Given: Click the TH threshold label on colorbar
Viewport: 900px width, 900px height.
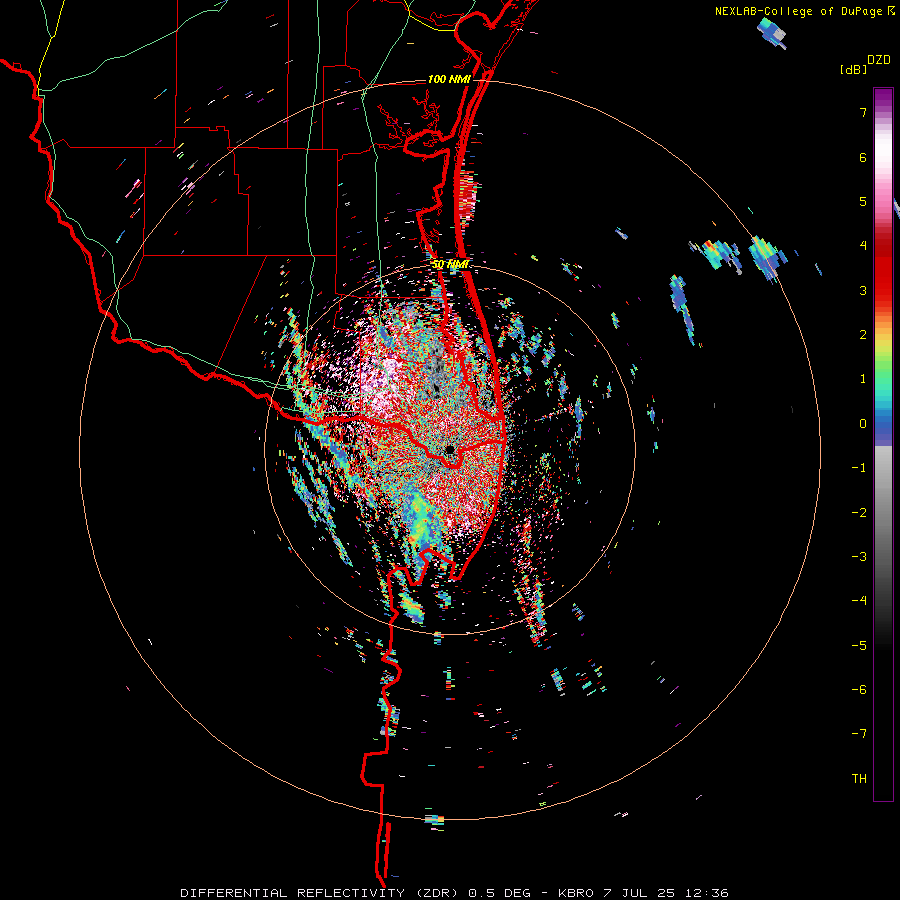Looking at the screenshot, I should coord(859,779).
